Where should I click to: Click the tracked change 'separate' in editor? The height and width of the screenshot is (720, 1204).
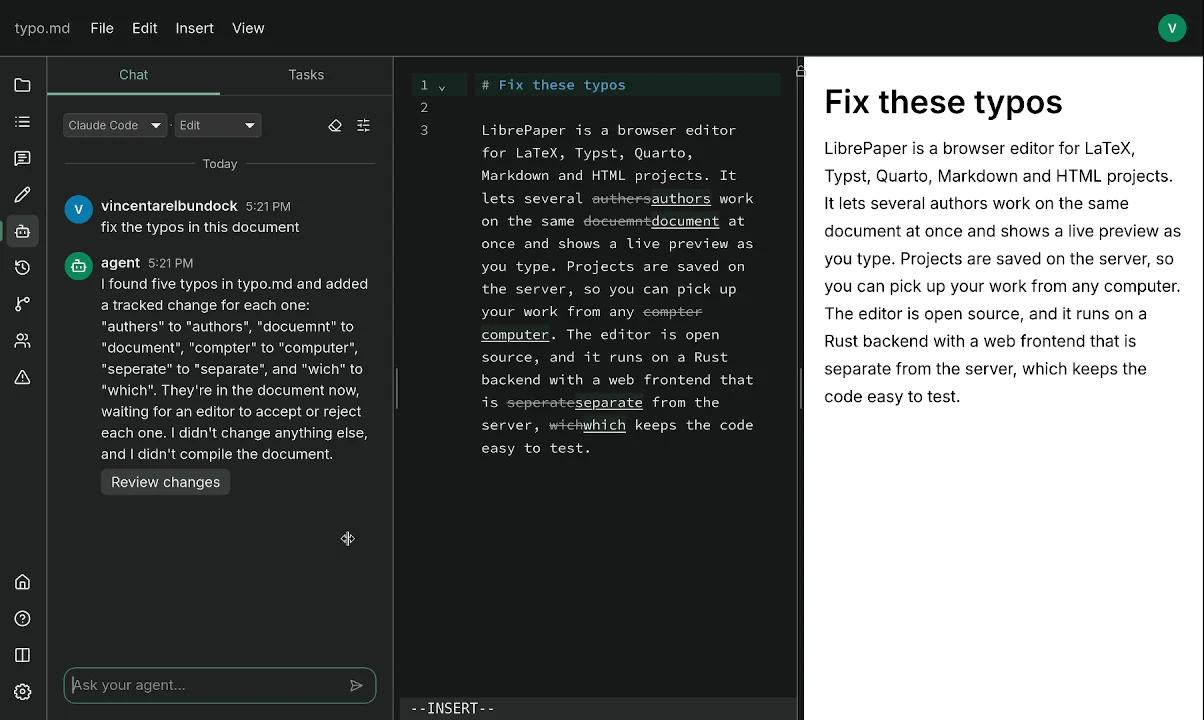pyautogui.click(x=609, y=403)
